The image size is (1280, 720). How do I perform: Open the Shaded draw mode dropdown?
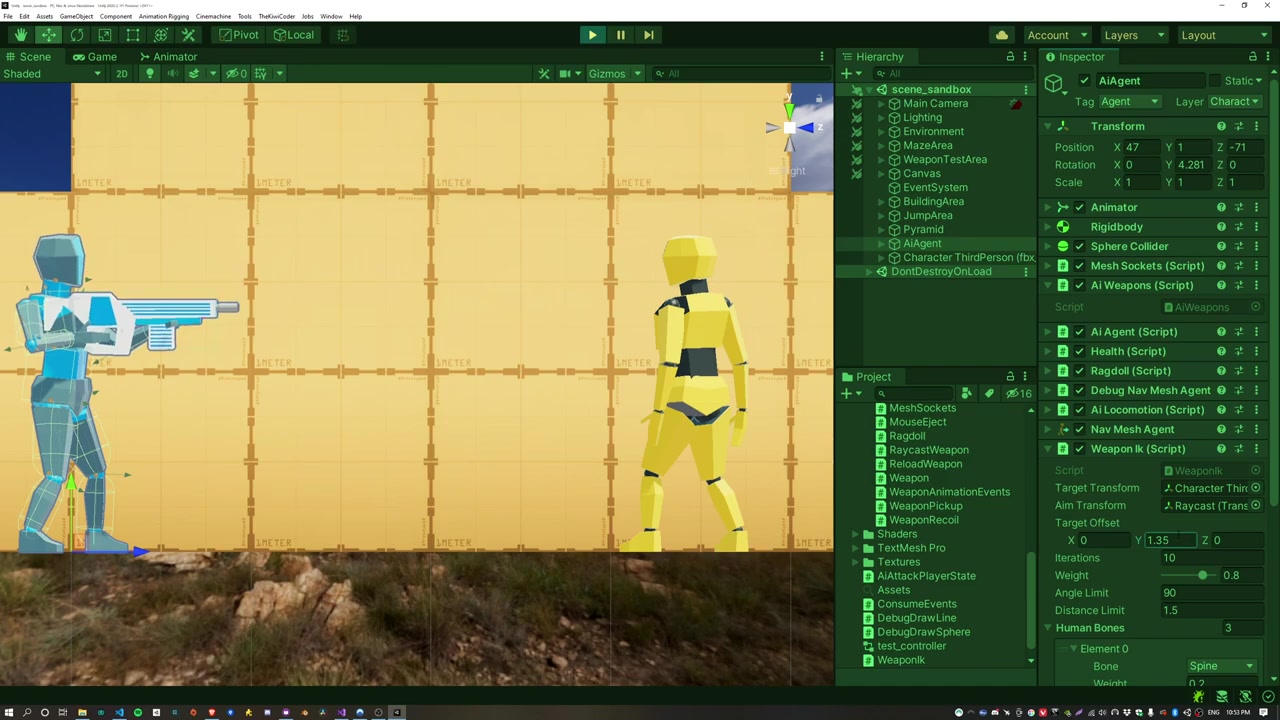[x=52, y=73]
